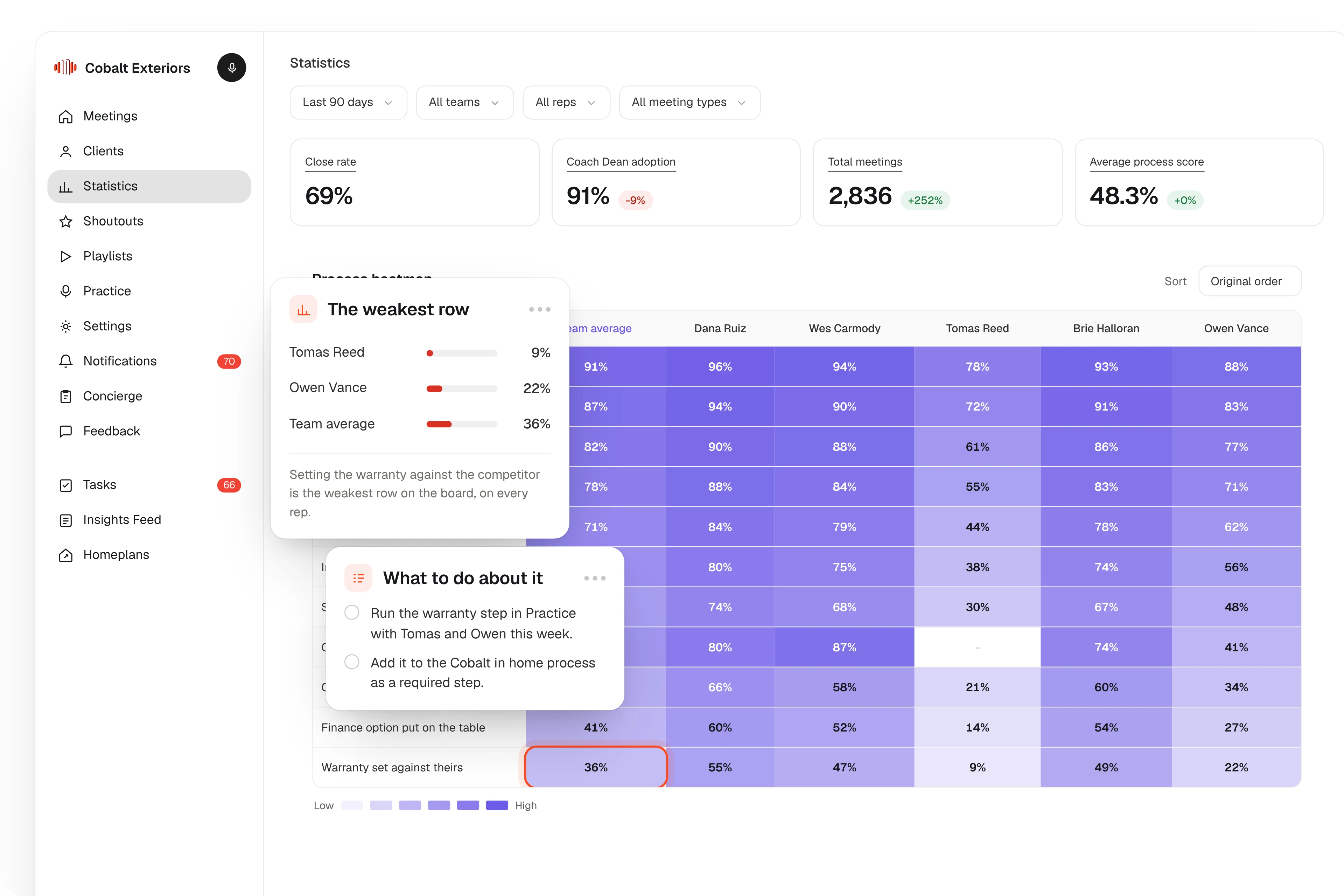The width and height of the screenshot is (1344, 896).
Task: Click the Finance option put on the table row
Action: click(807, 727)
